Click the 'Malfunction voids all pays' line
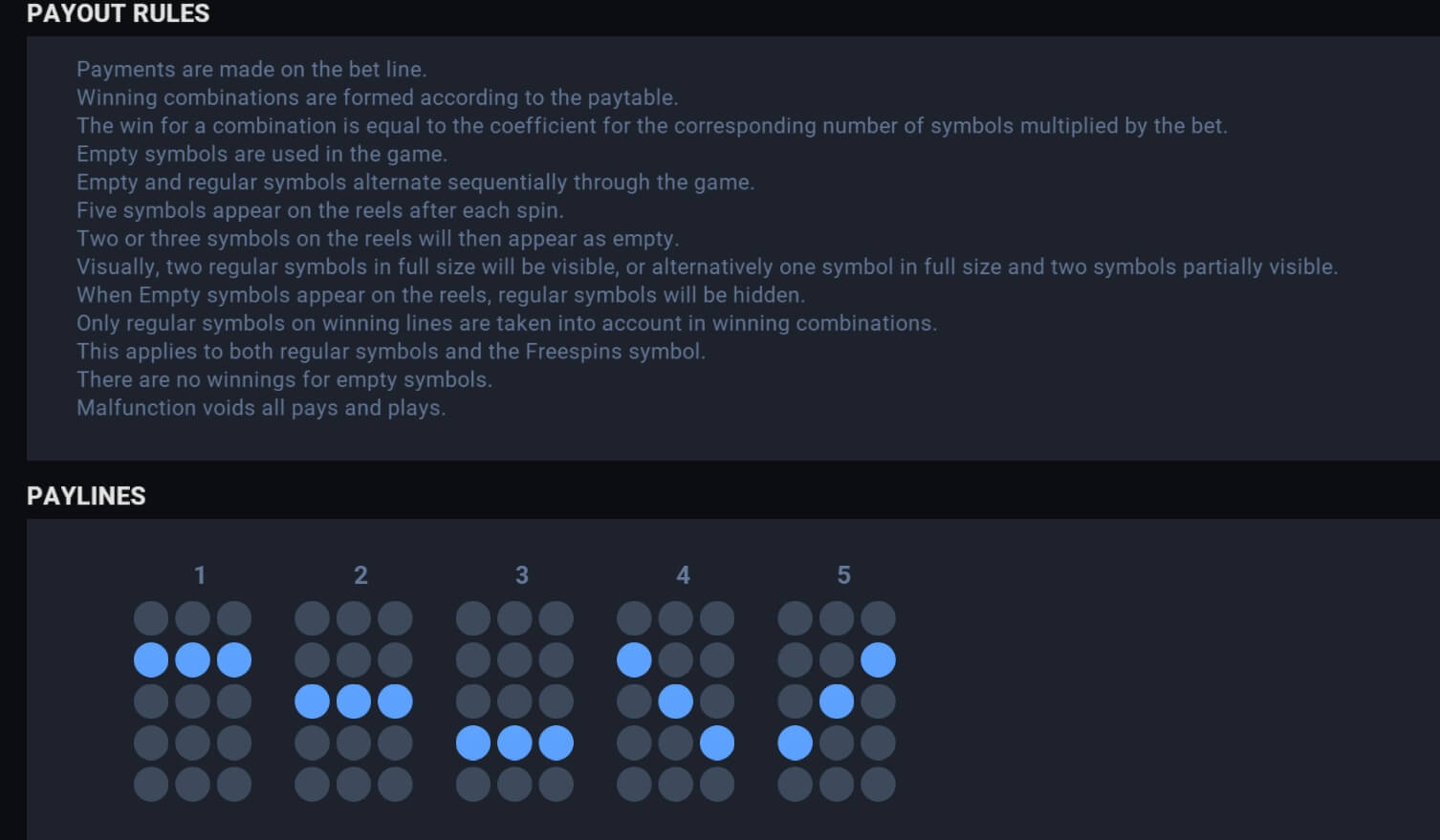The height and width of the screenshot is (840, 1440). click(261, 408)
